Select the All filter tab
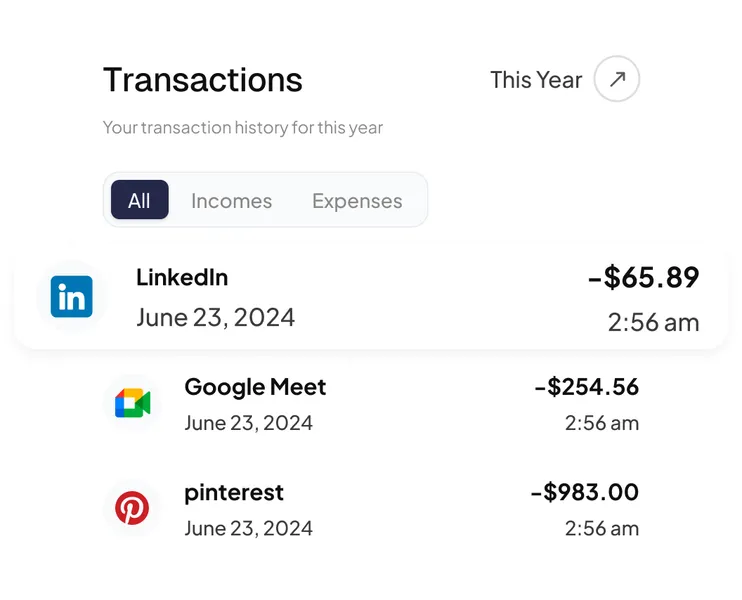The width and height of the screenshot is (742, 600). (x=139, y=200)
